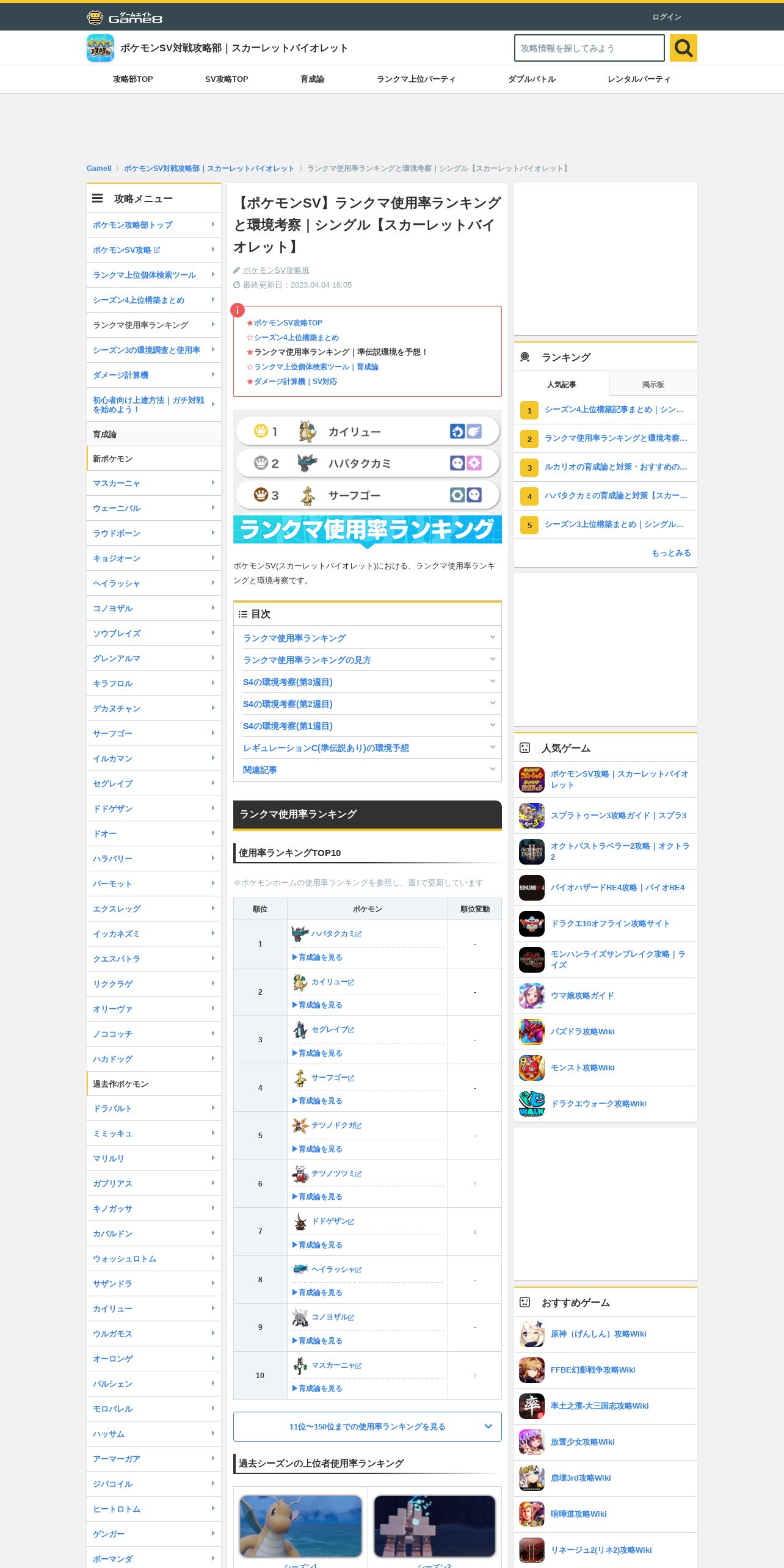Click the 率土之濱 game icon
This screenshot has height=1568, width=784.
(532, 1406)
